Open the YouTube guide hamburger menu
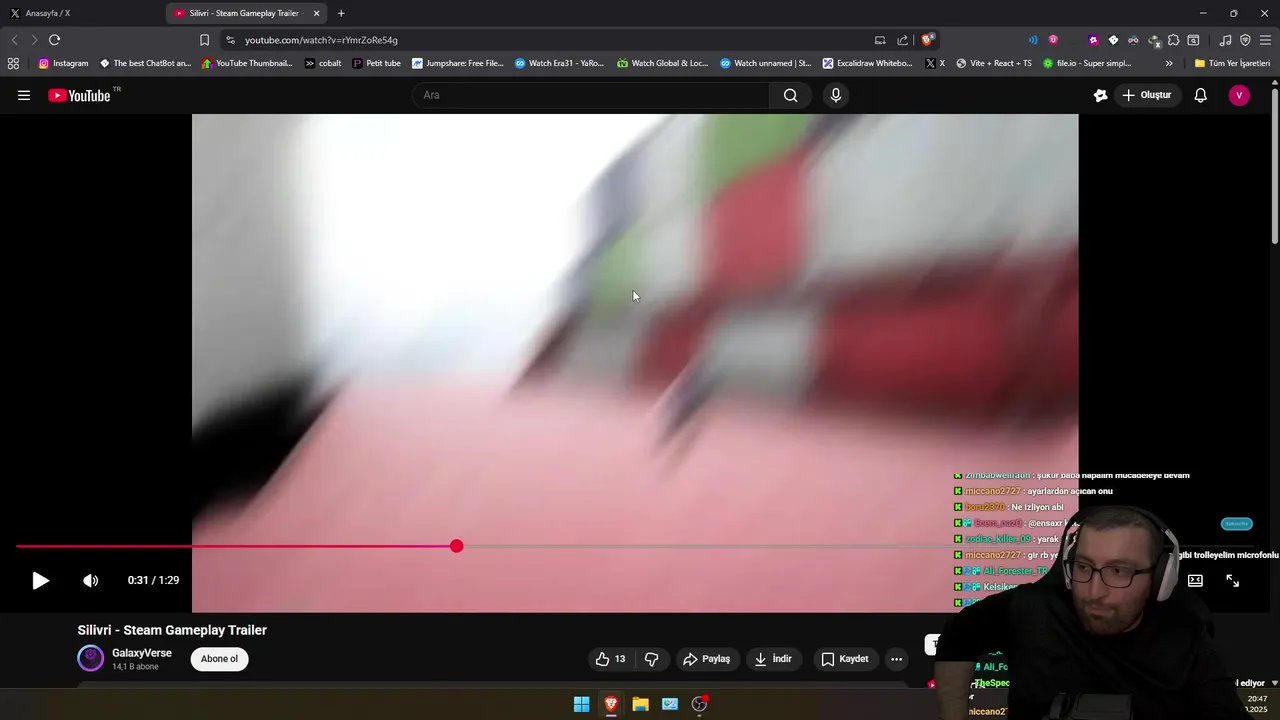 tap(24, 95)
